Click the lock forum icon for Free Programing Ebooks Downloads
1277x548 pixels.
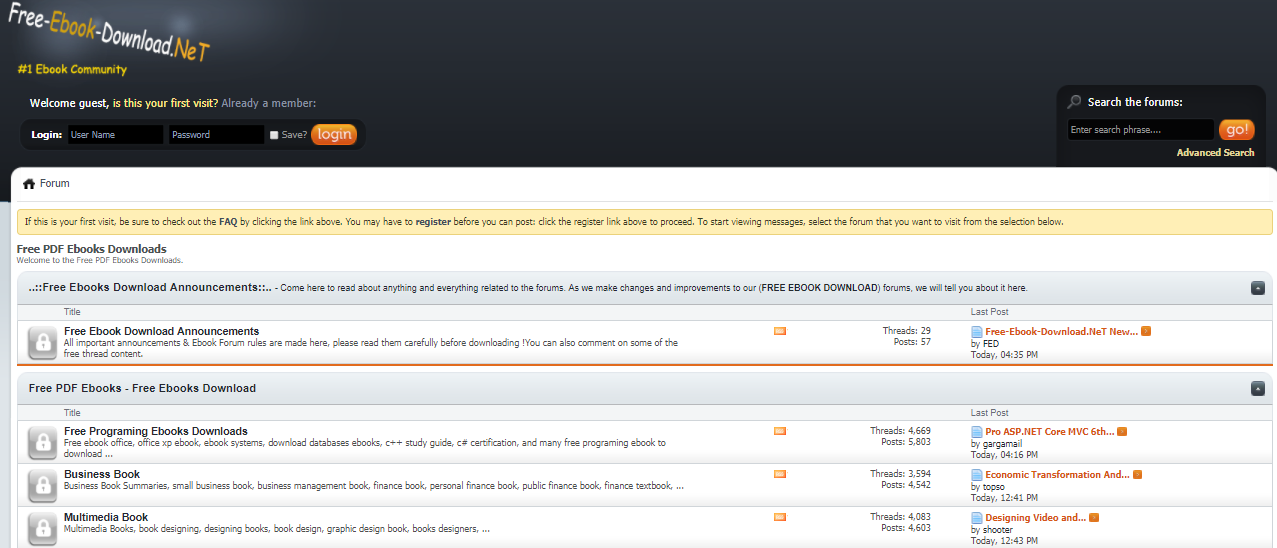coord(42,443)
